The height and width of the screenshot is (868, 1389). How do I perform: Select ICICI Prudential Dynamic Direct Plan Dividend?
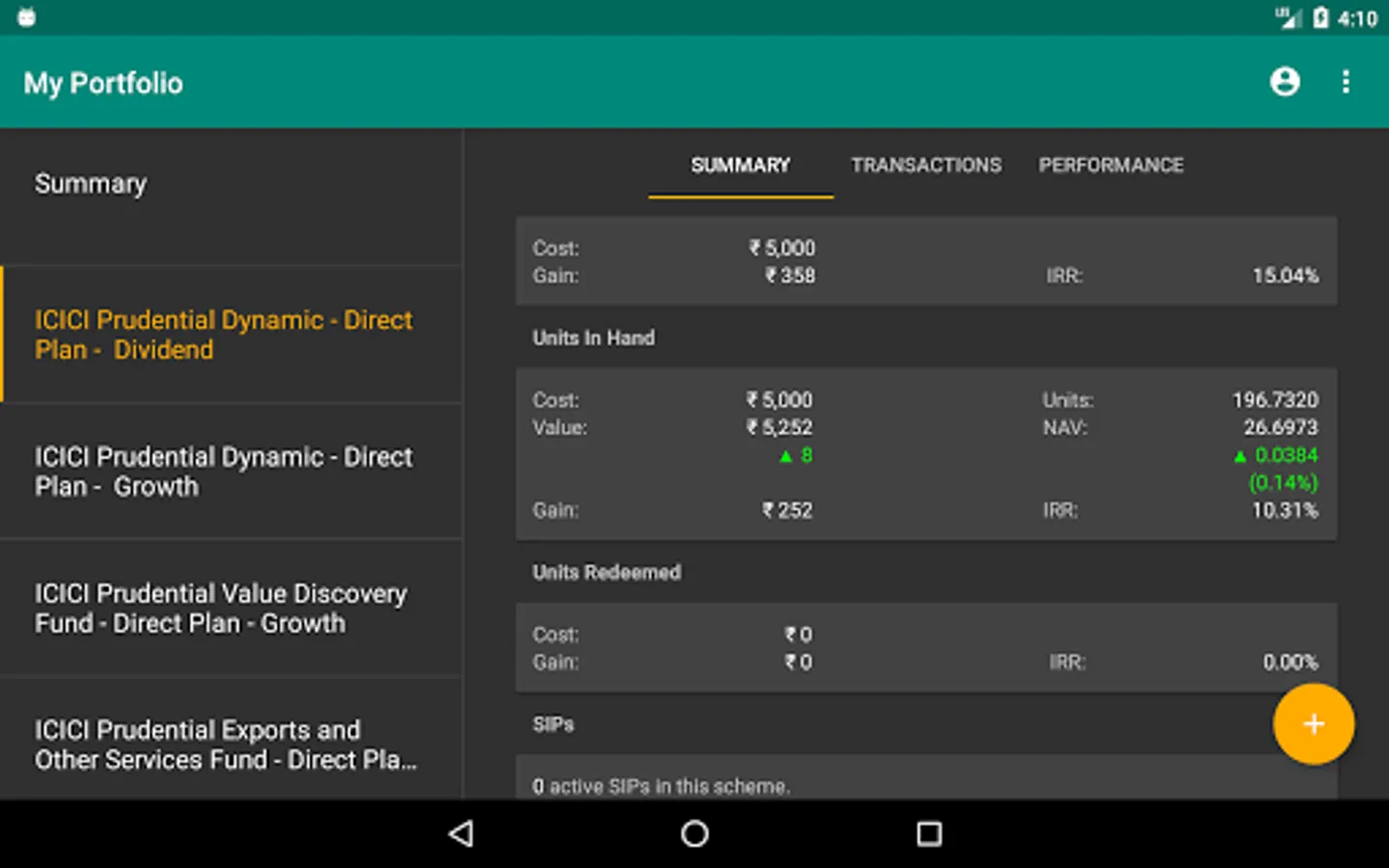click(x=231, y=334)
